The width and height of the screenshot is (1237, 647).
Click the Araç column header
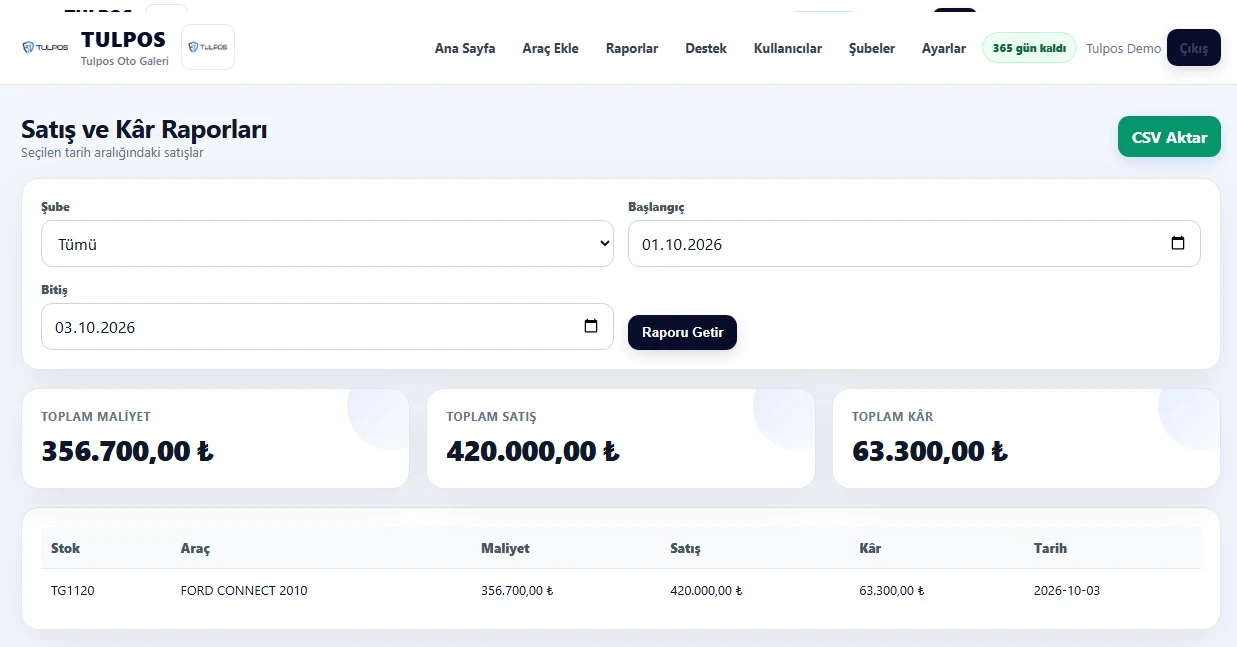pyautogui.click(x=195, y=548)
